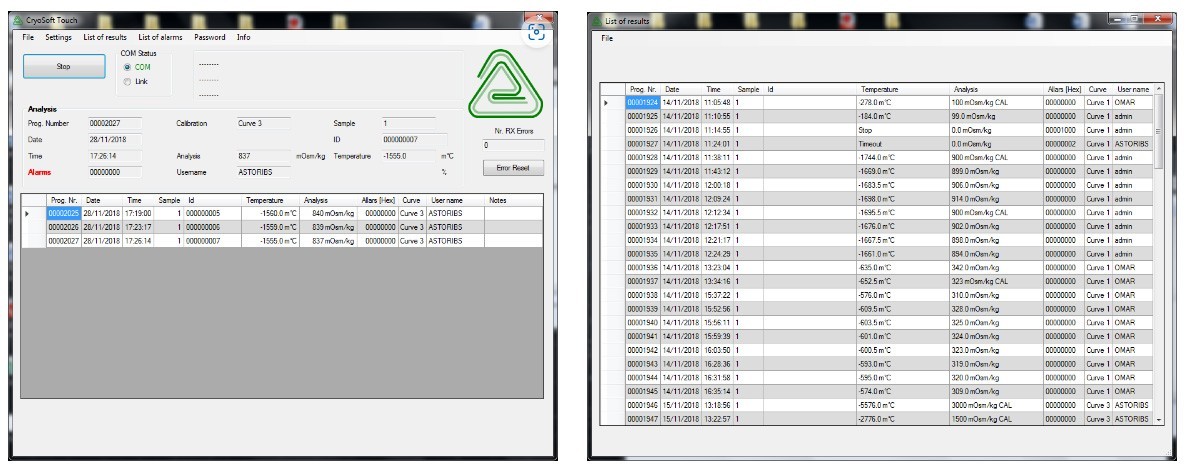Image resolution: width=1190 pixels, height=472 pixels.
Task: Click the Temperature column header in results list
Action: click(879, 89)
